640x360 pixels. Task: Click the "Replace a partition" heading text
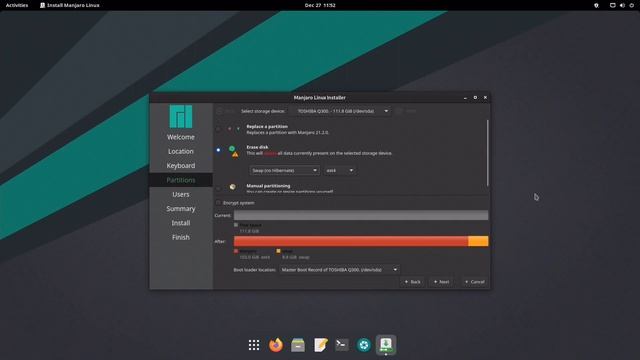point(267,127)
